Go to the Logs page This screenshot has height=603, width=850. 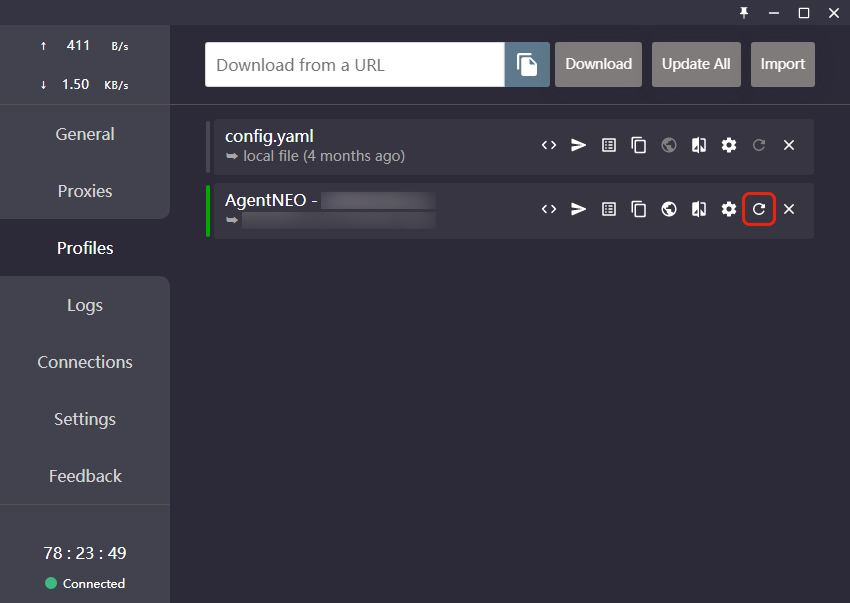click(85, 305)
